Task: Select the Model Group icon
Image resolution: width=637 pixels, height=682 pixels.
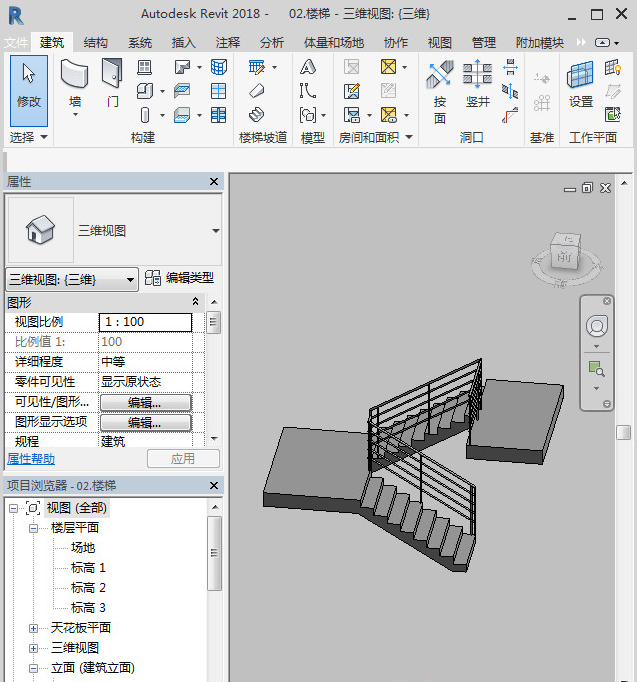Action: (x=308, y=115)
